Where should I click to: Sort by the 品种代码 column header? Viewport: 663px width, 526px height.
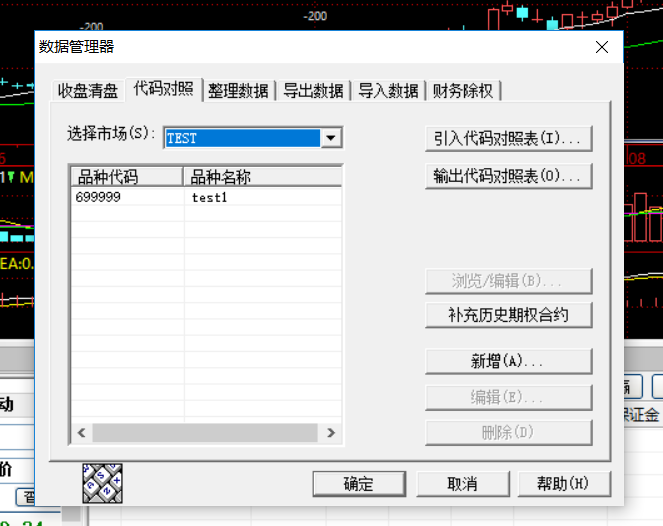tap(127, 177)
